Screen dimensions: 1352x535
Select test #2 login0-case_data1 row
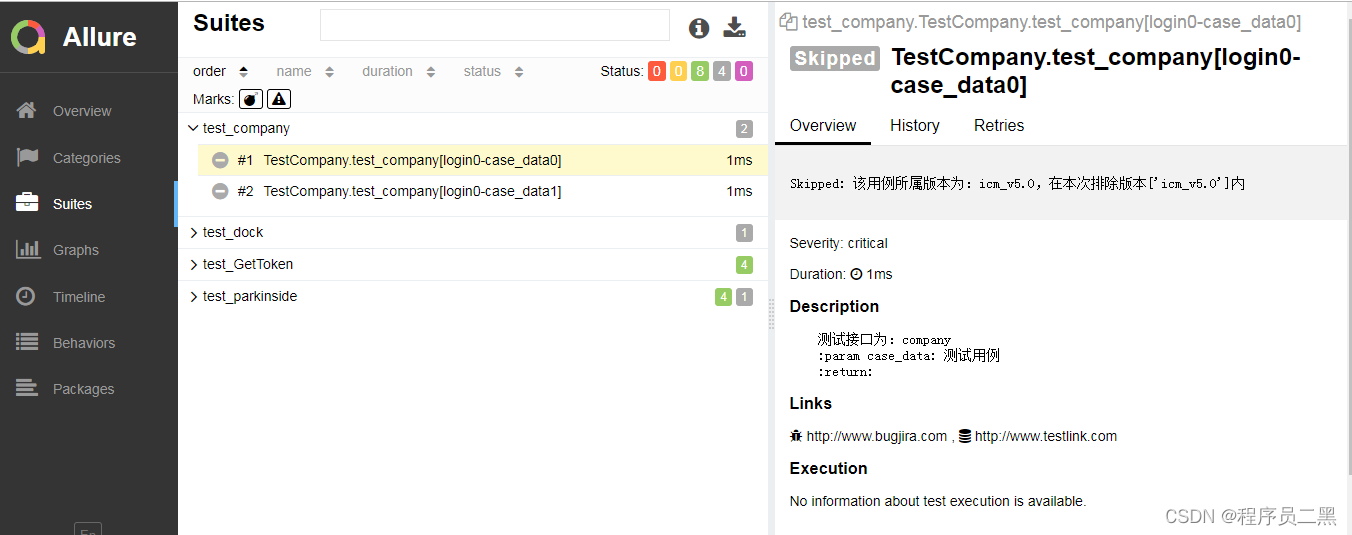(482, 191)
